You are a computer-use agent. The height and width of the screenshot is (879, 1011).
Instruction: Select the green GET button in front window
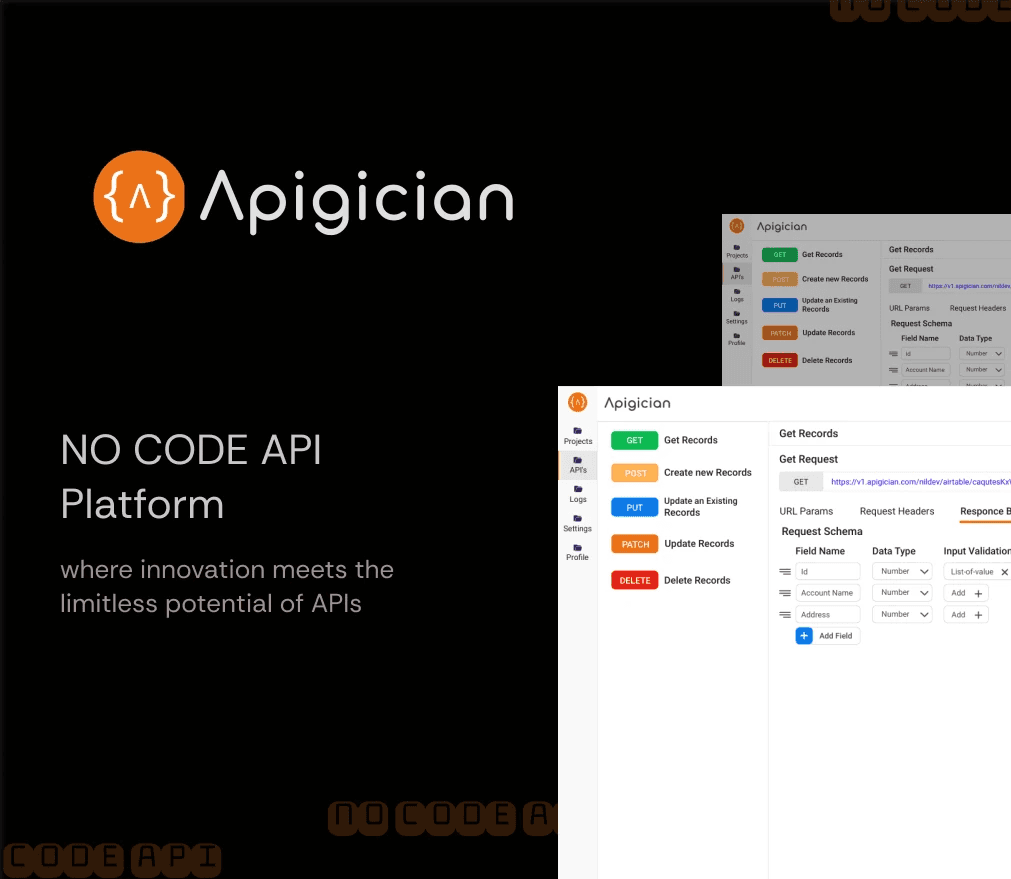click(634, 440)
